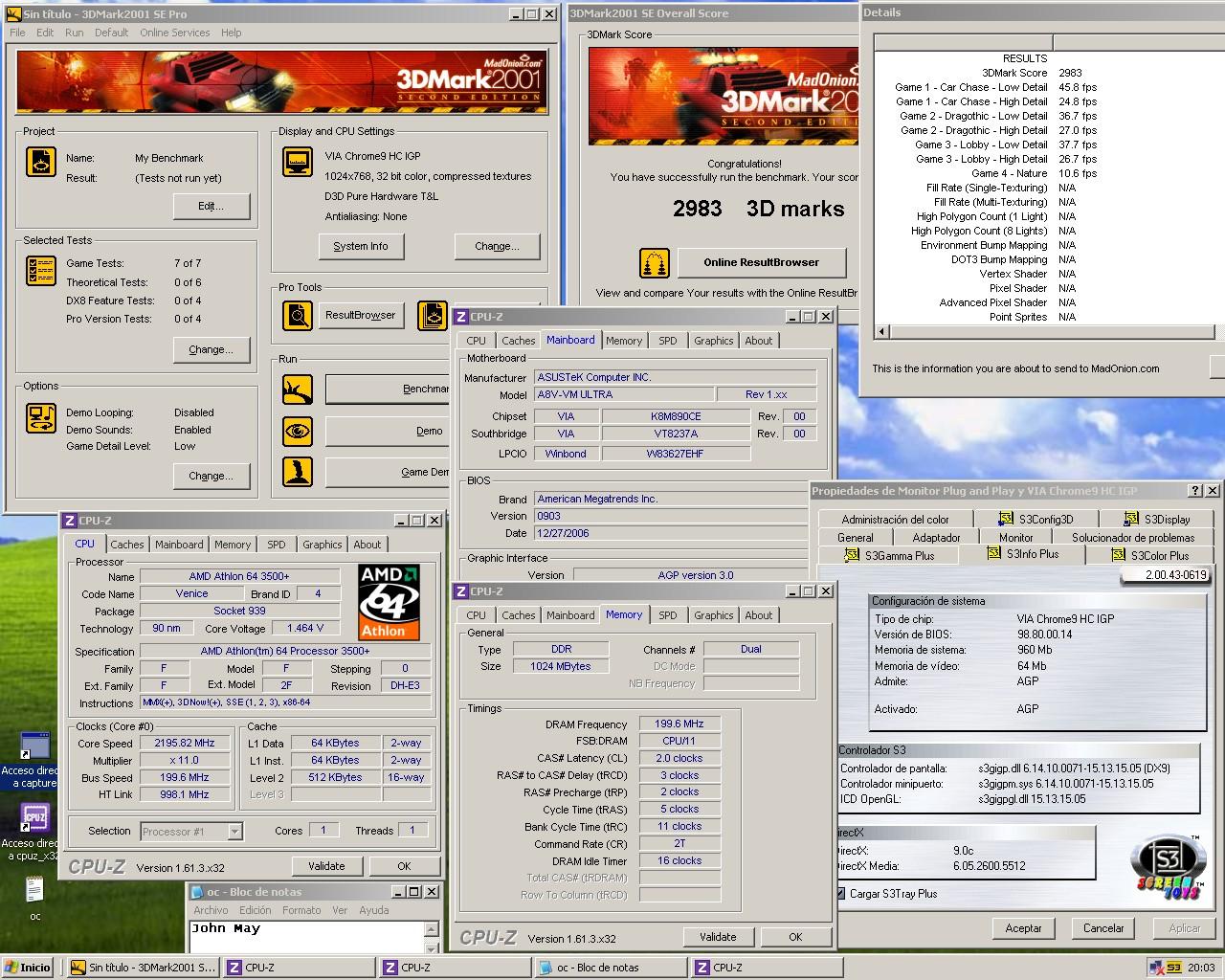Click the help question-mark button in Propiedades window
Screen dimensions: 1225x980
1195,490
